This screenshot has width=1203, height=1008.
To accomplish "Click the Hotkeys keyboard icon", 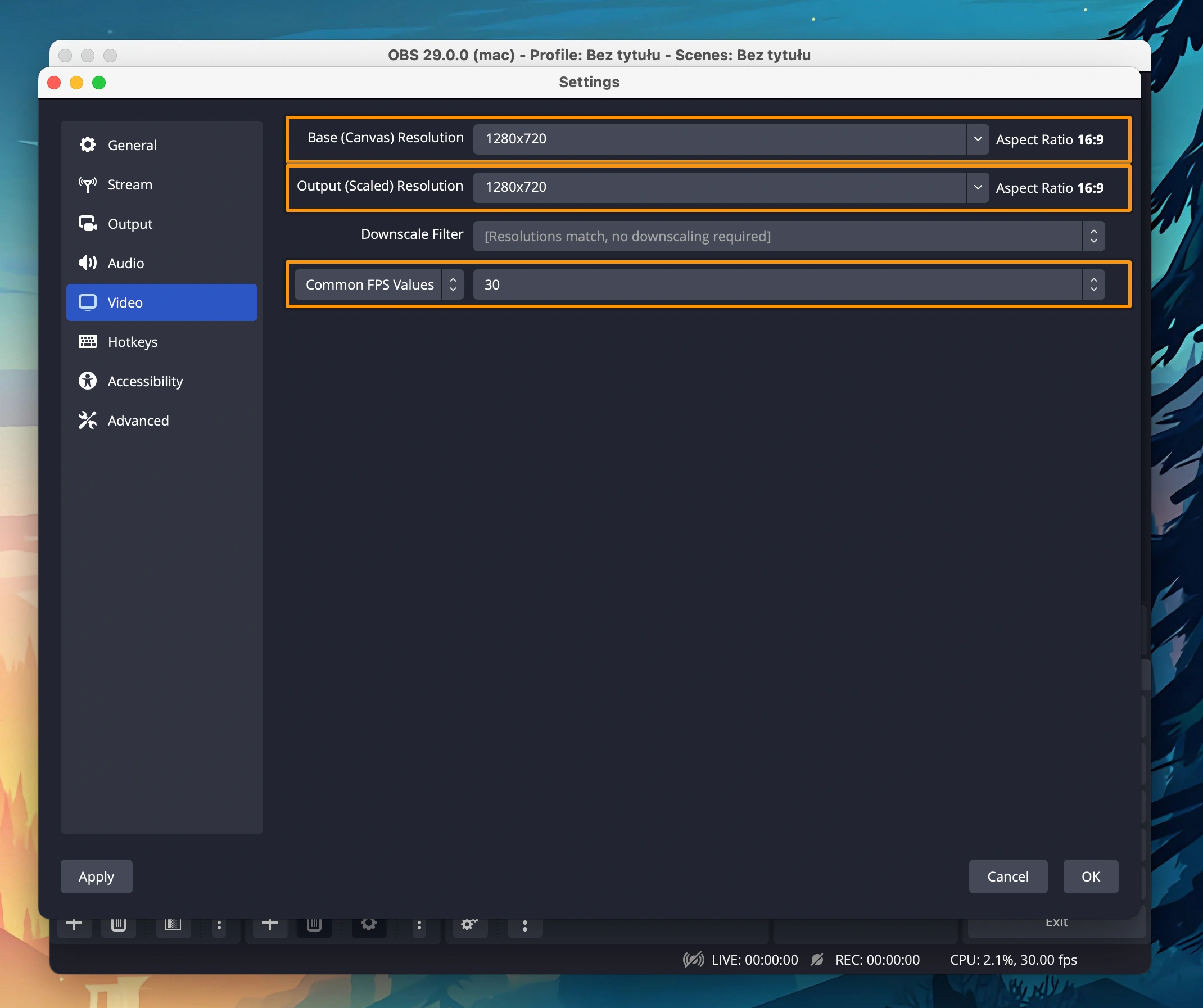I will [88, 342].
